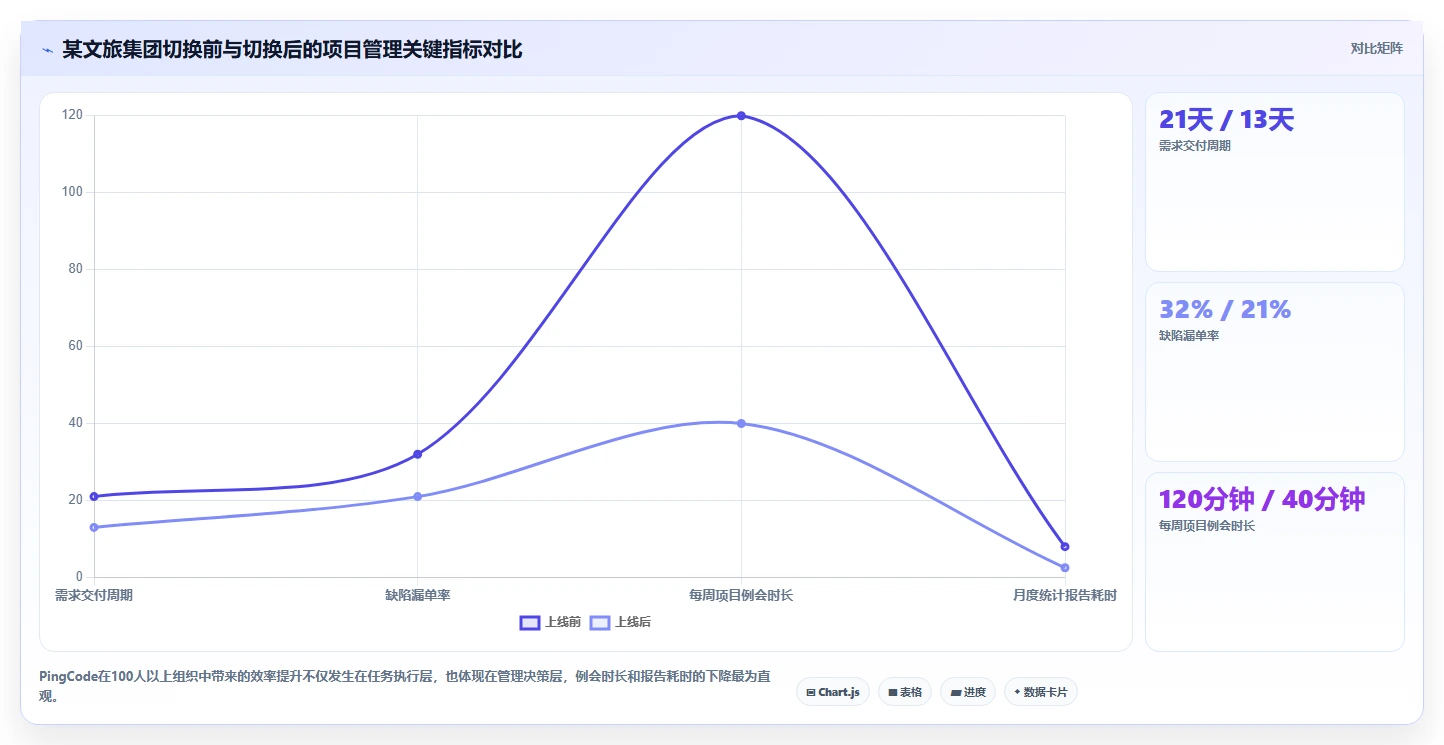The width and height of the screenshot is (1444, 745).
Task: Click the 21天 / 13天 card value
Action: point(1226,120)
